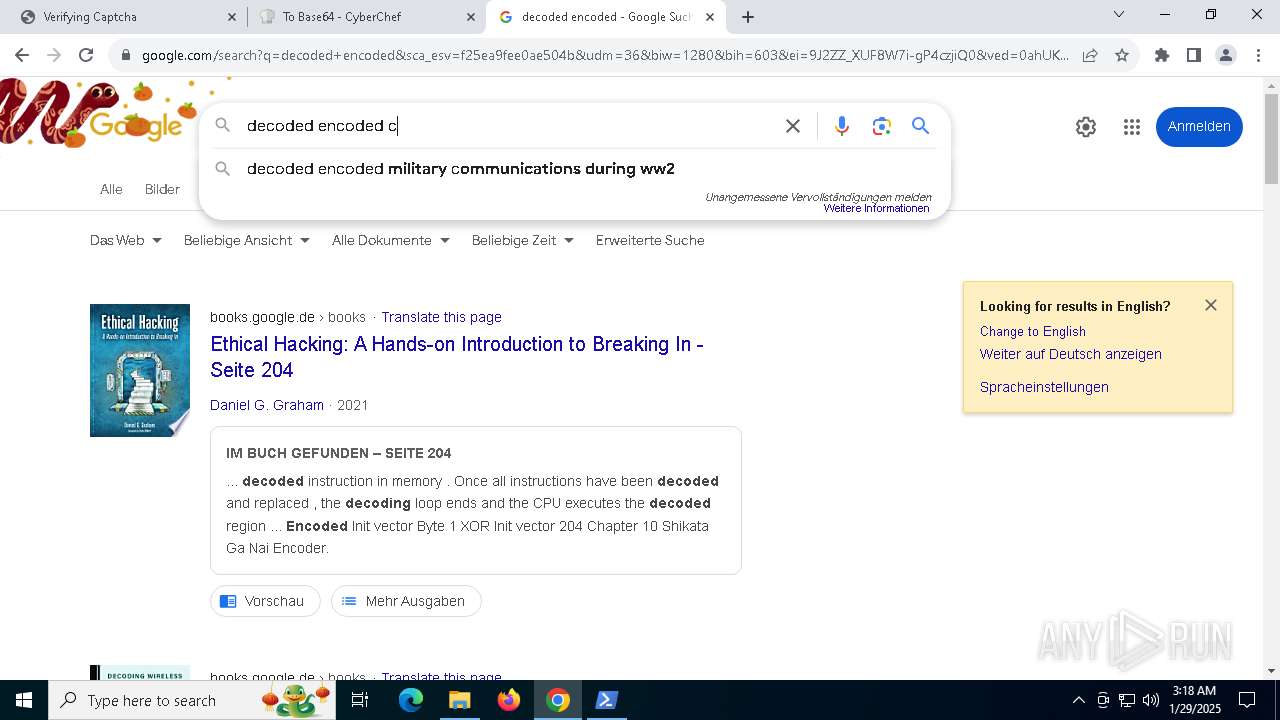
Task: Start voice search with microphone icon
Action: coord(842,126)
